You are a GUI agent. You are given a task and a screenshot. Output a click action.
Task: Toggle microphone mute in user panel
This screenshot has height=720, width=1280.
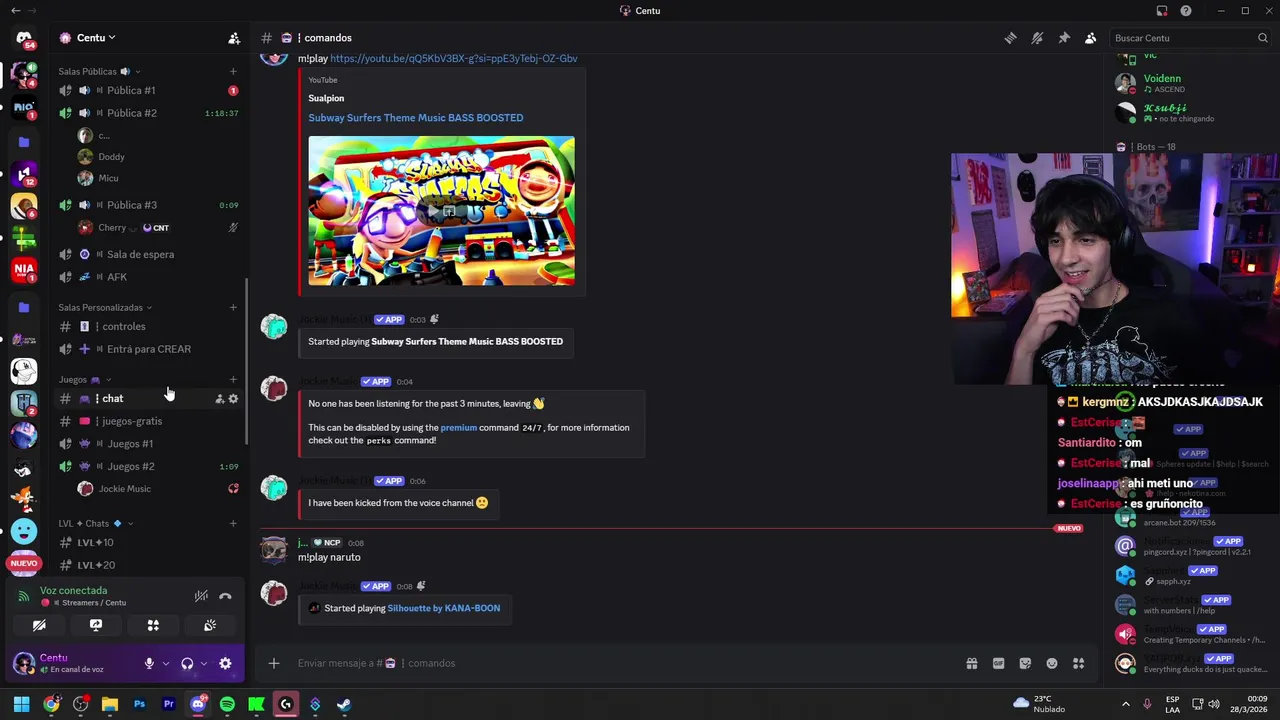(149, 663)
